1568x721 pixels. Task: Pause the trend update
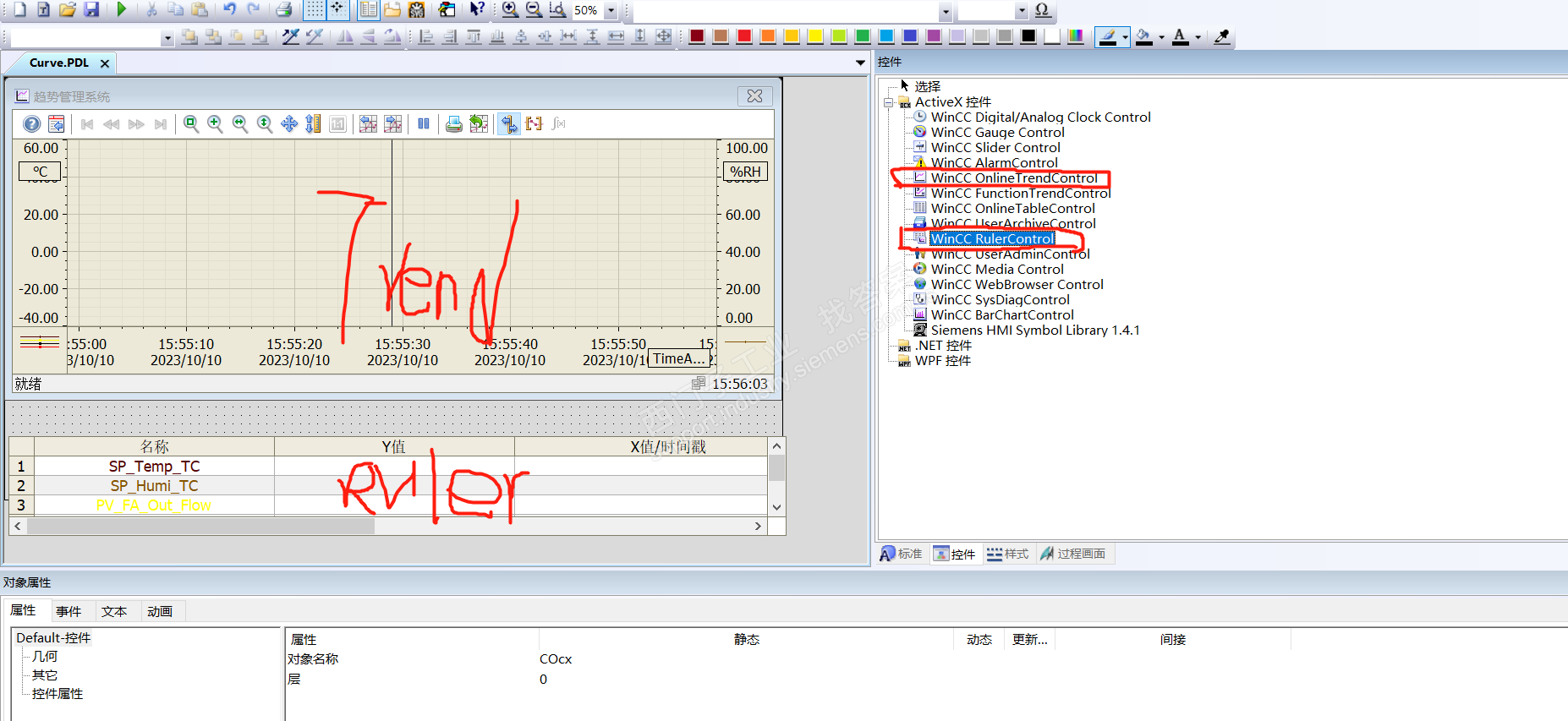pos(424,123)
